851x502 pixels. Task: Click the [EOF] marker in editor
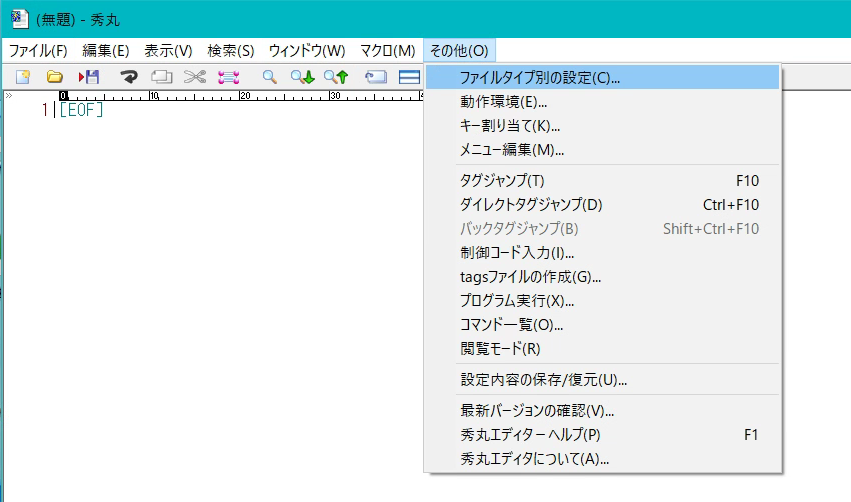pyautogui.click(x=81, y=110)
